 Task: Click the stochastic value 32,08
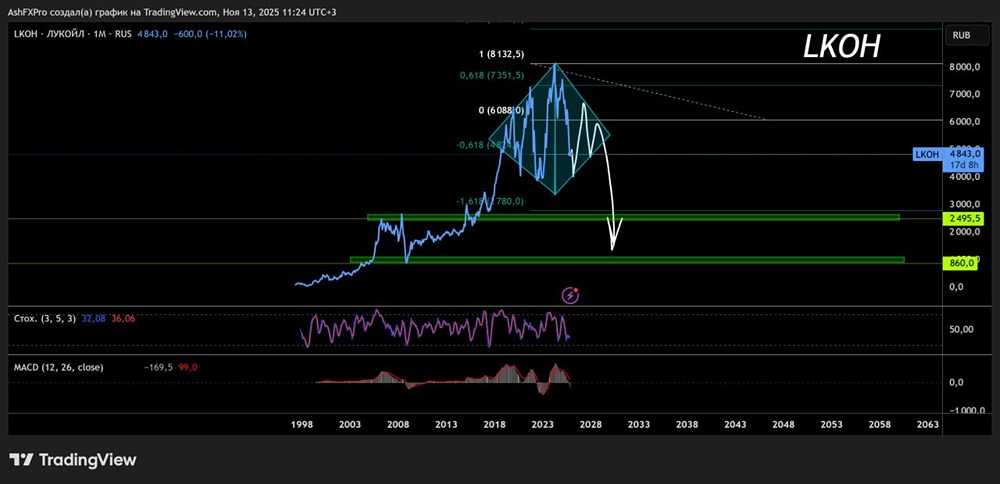[92, 318]
